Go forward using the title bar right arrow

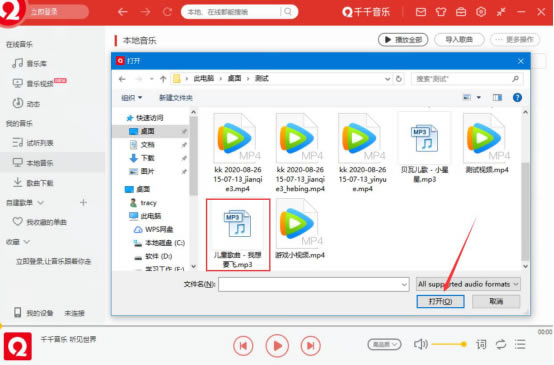[145, 12]
